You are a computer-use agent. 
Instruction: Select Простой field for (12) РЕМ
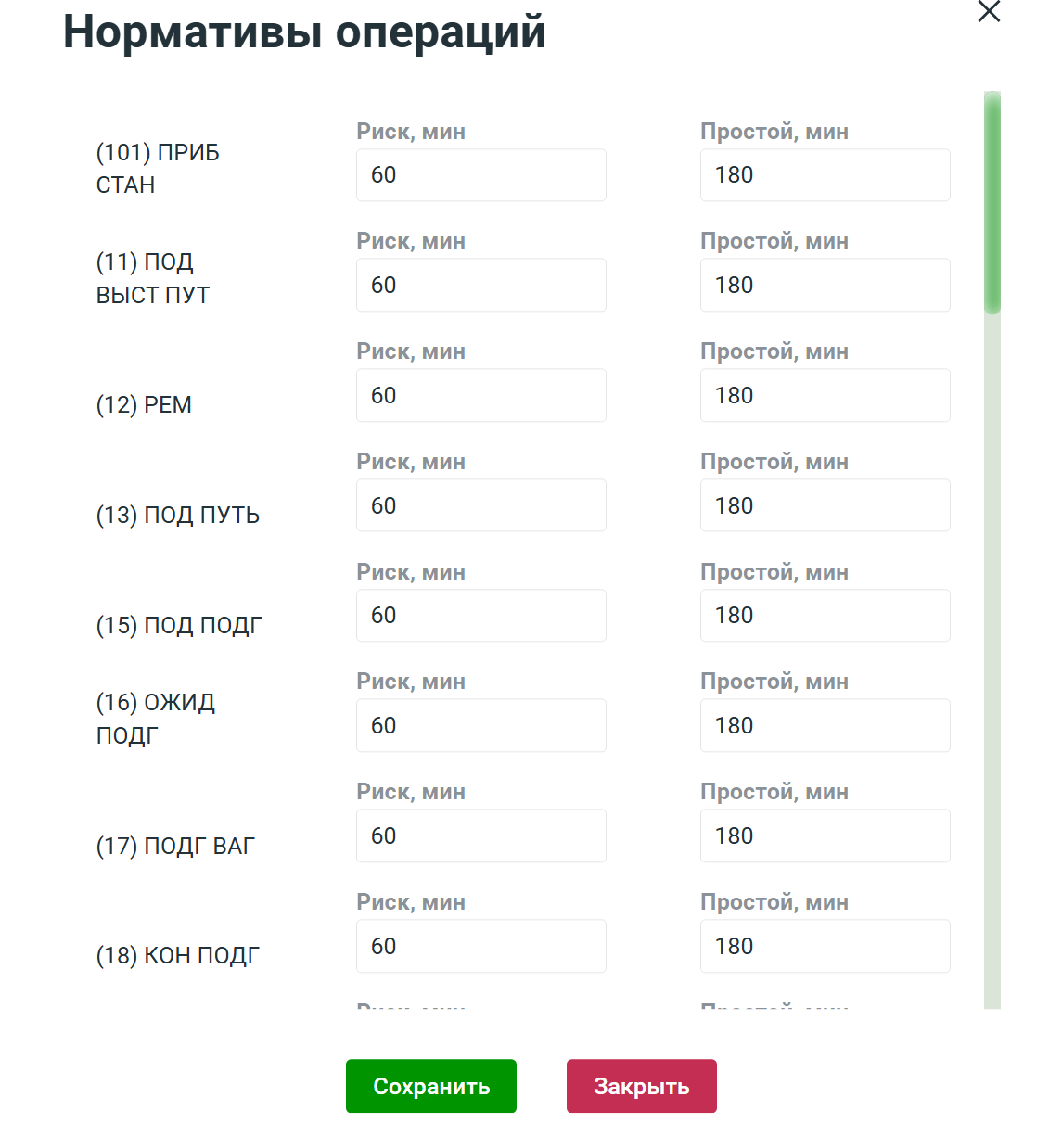click(x=825, y=396)
